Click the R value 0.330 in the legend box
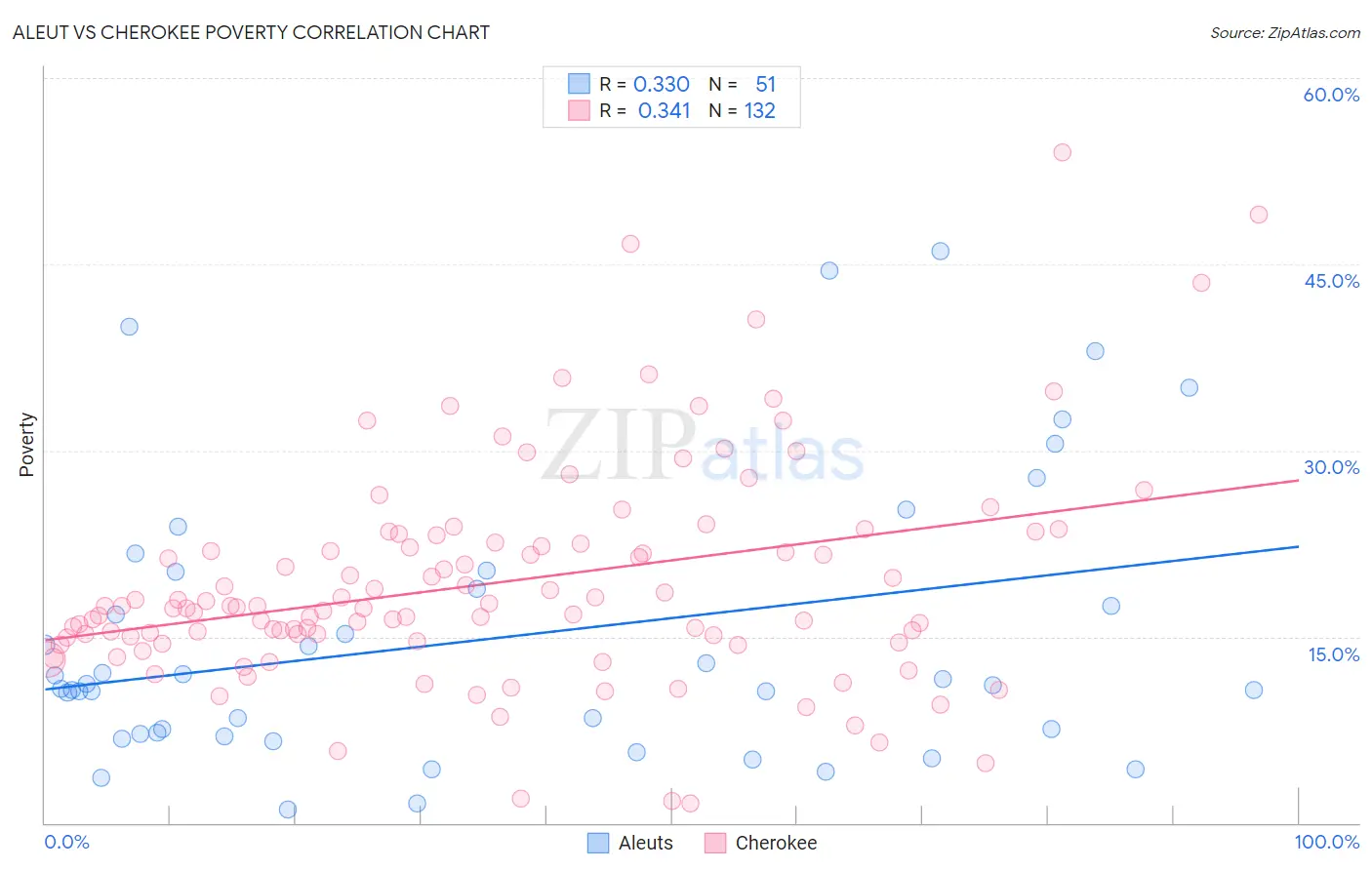Viewport: 1372px width, 870px height. tap(662, 84)
